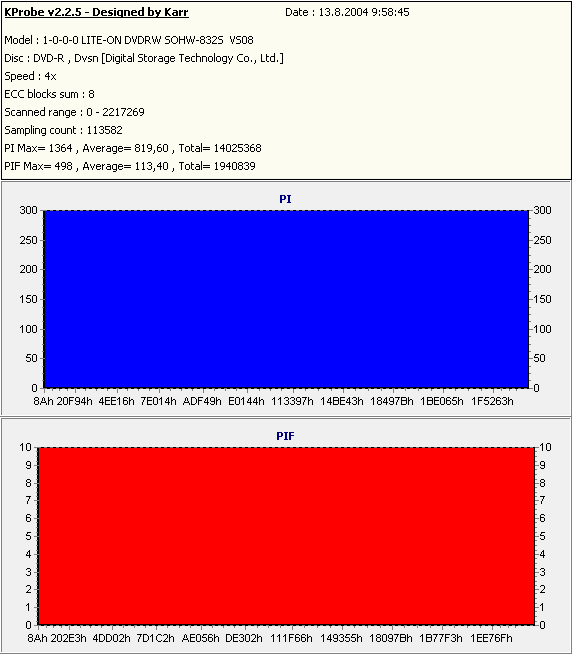The height and width of the screenshot is (654, 572).
Task: Click inside the blue PI graph area
Action: coord(286,299)
